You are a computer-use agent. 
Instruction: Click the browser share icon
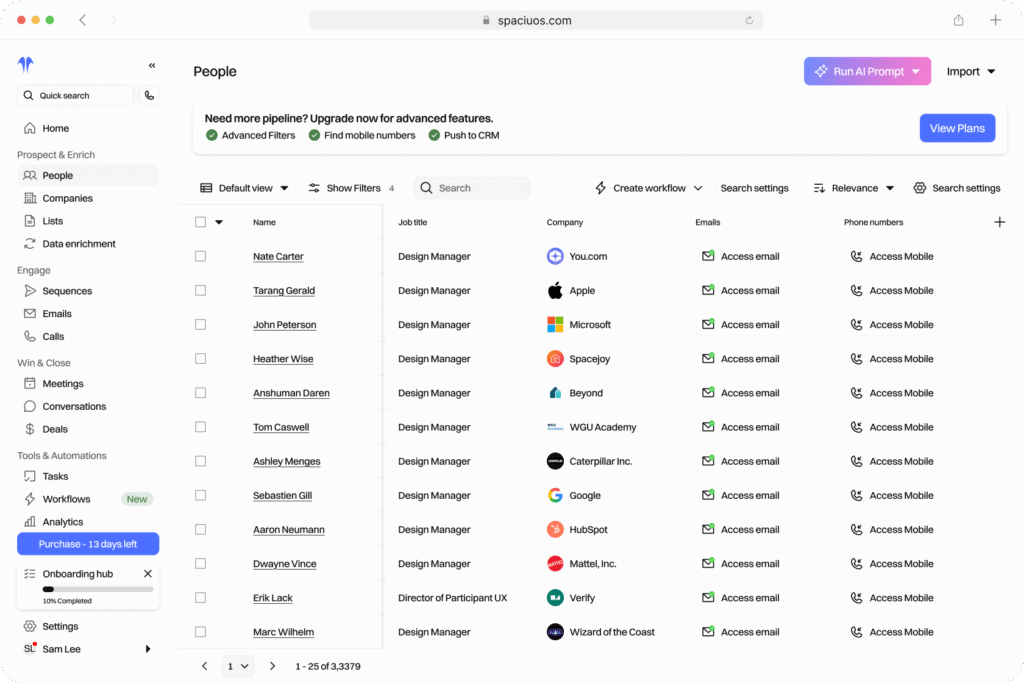coord(958,20)
